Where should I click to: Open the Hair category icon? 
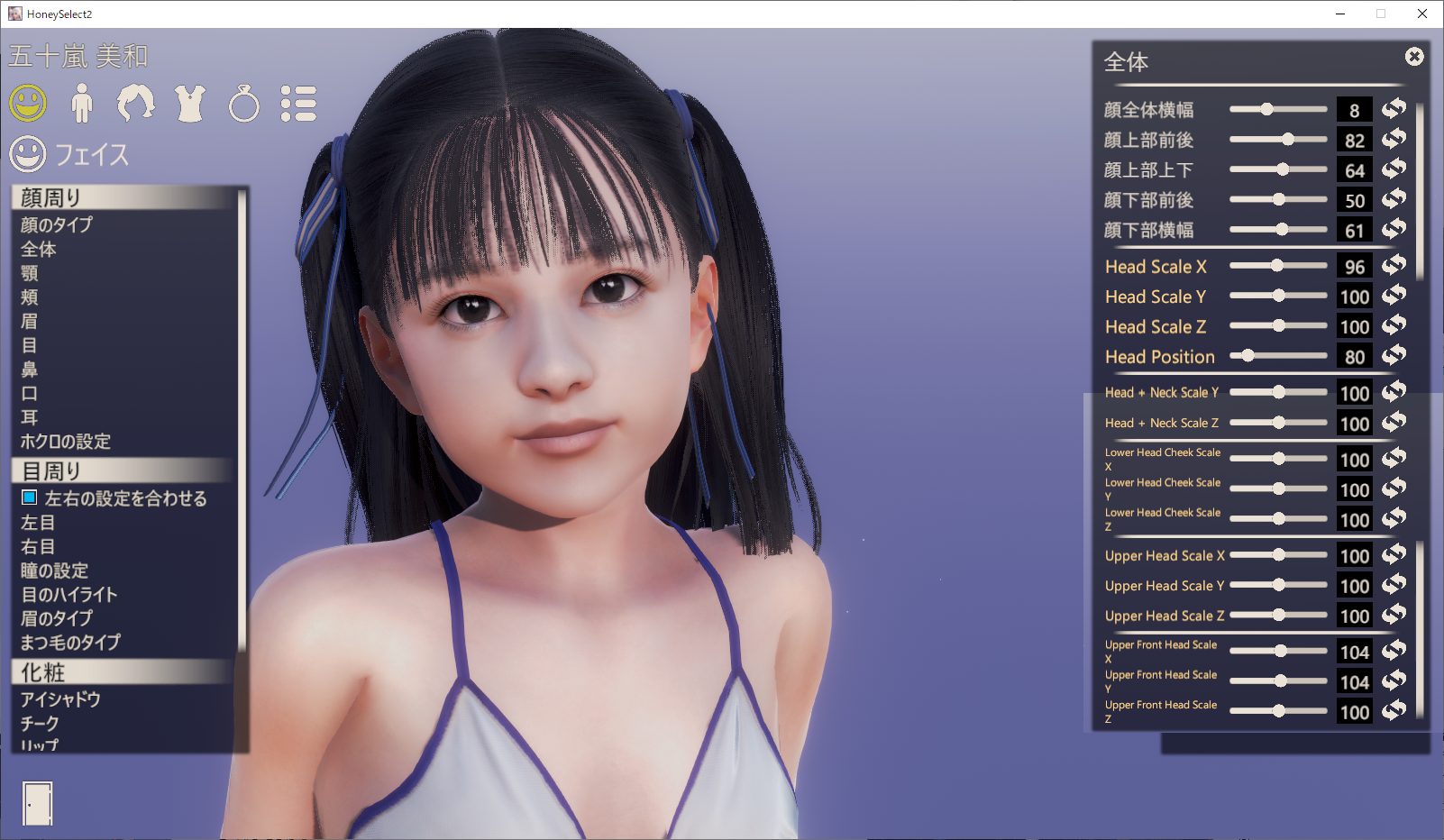[x=136, y=104]
